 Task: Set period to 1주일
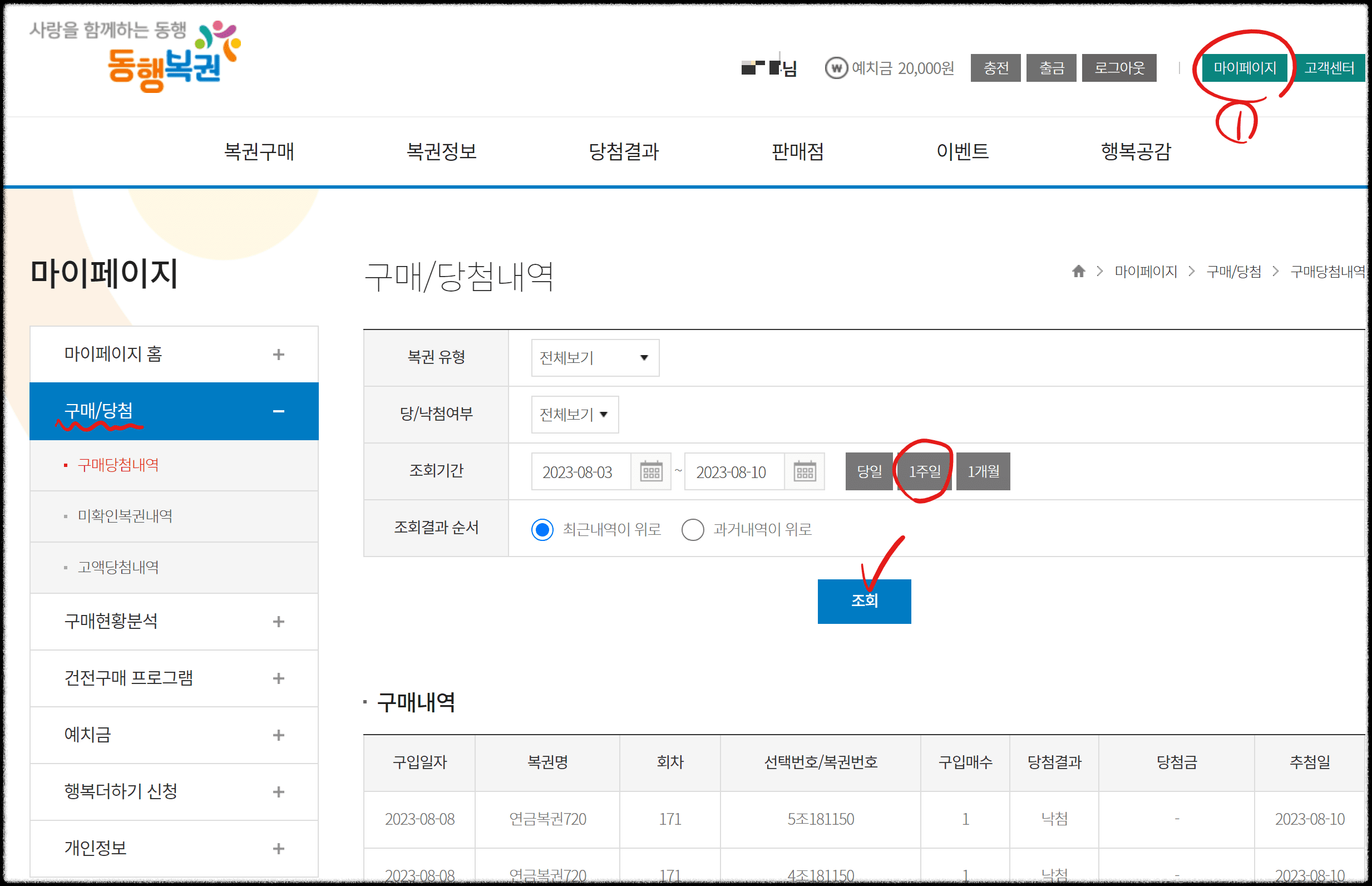point(925,472)
